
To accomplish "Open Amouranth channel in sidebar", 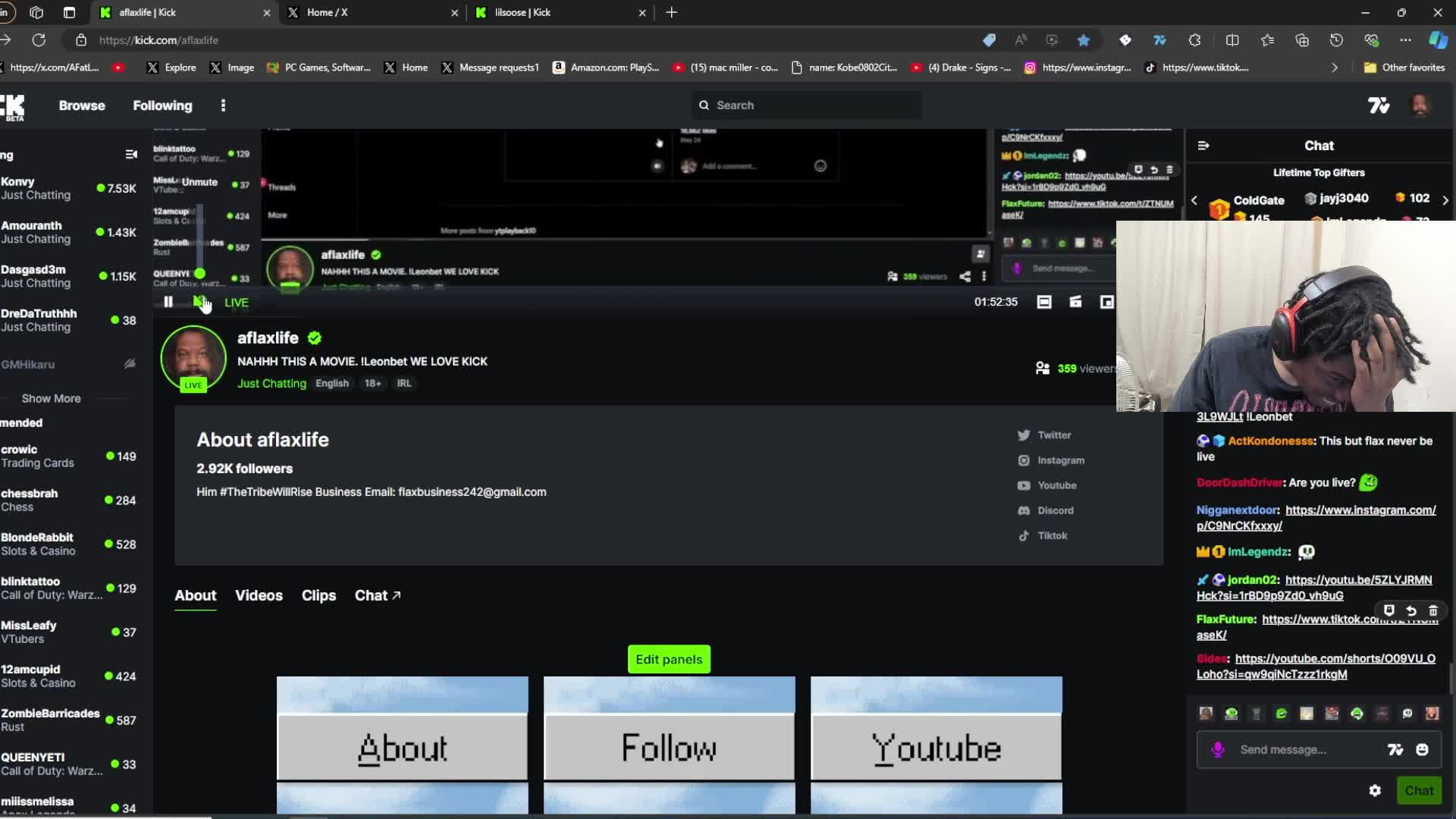I will (68, 232).
